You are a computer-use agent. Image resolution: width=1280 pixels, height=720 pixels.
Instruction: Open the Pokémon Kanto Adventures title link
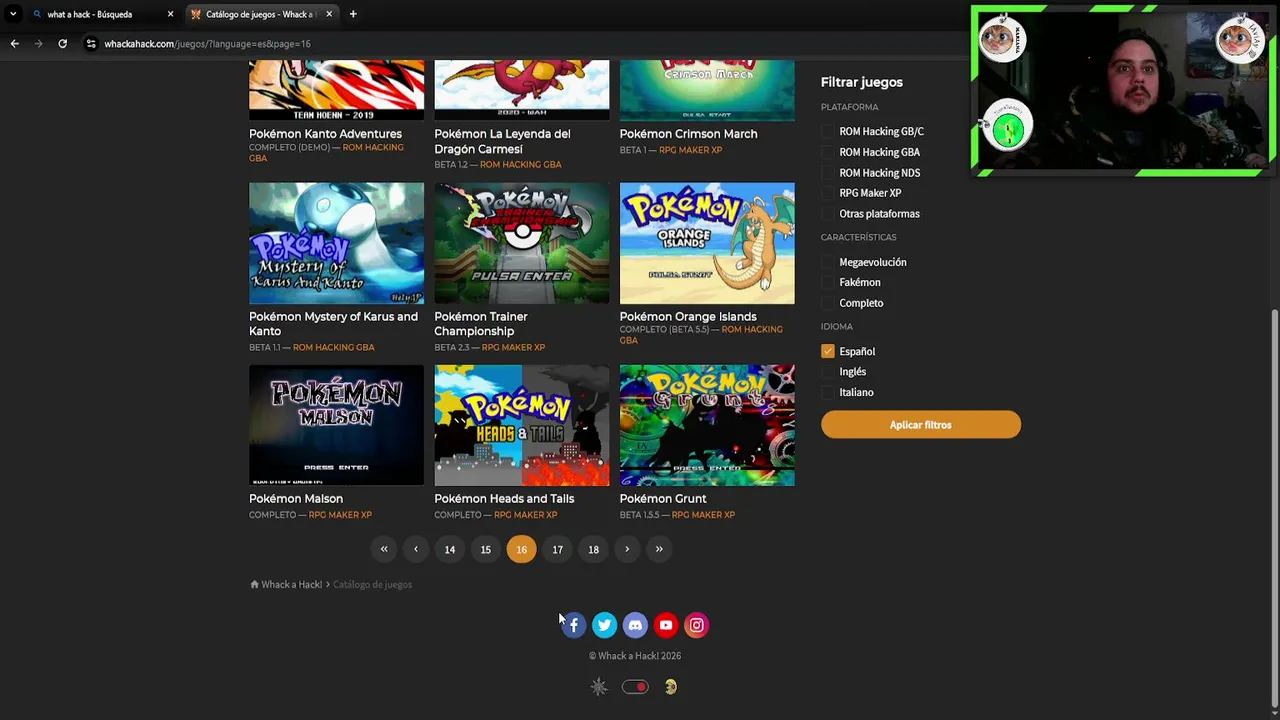pos(325,134)
